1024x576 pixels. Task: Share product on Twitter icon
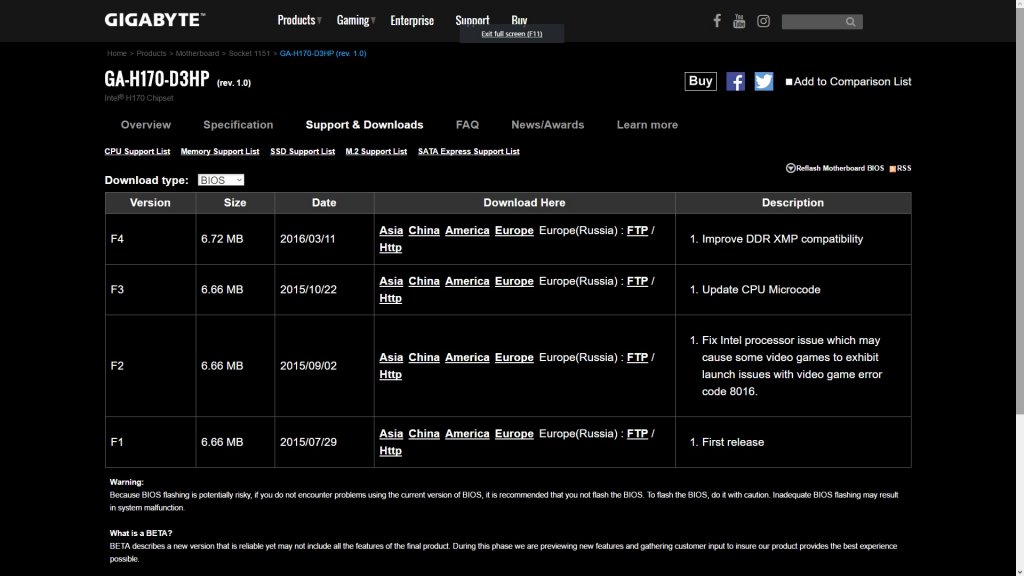pyautogui.click(x=763, y=82)
